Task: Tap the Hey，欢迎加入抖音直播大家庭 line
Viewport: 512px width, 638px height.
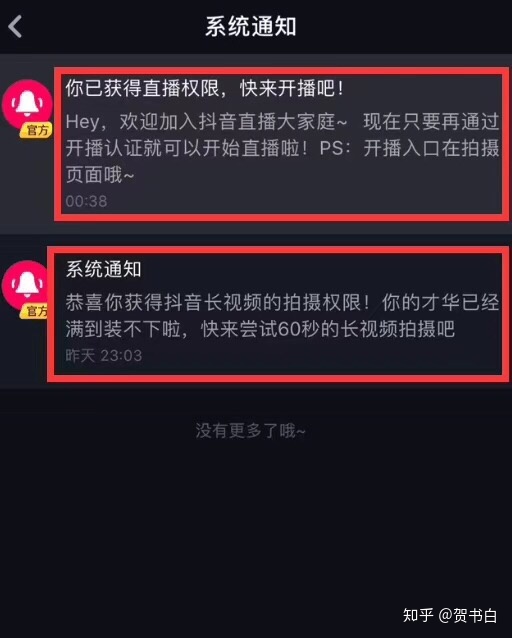Action: (x=207, y=122)
